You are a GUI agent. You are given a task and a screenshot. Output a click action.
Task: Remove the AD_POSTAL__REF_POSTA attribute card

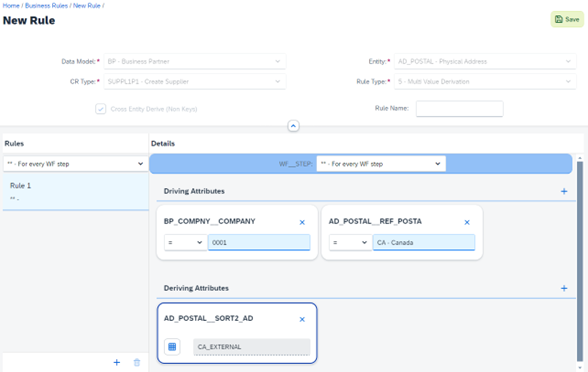click(467, 222)
